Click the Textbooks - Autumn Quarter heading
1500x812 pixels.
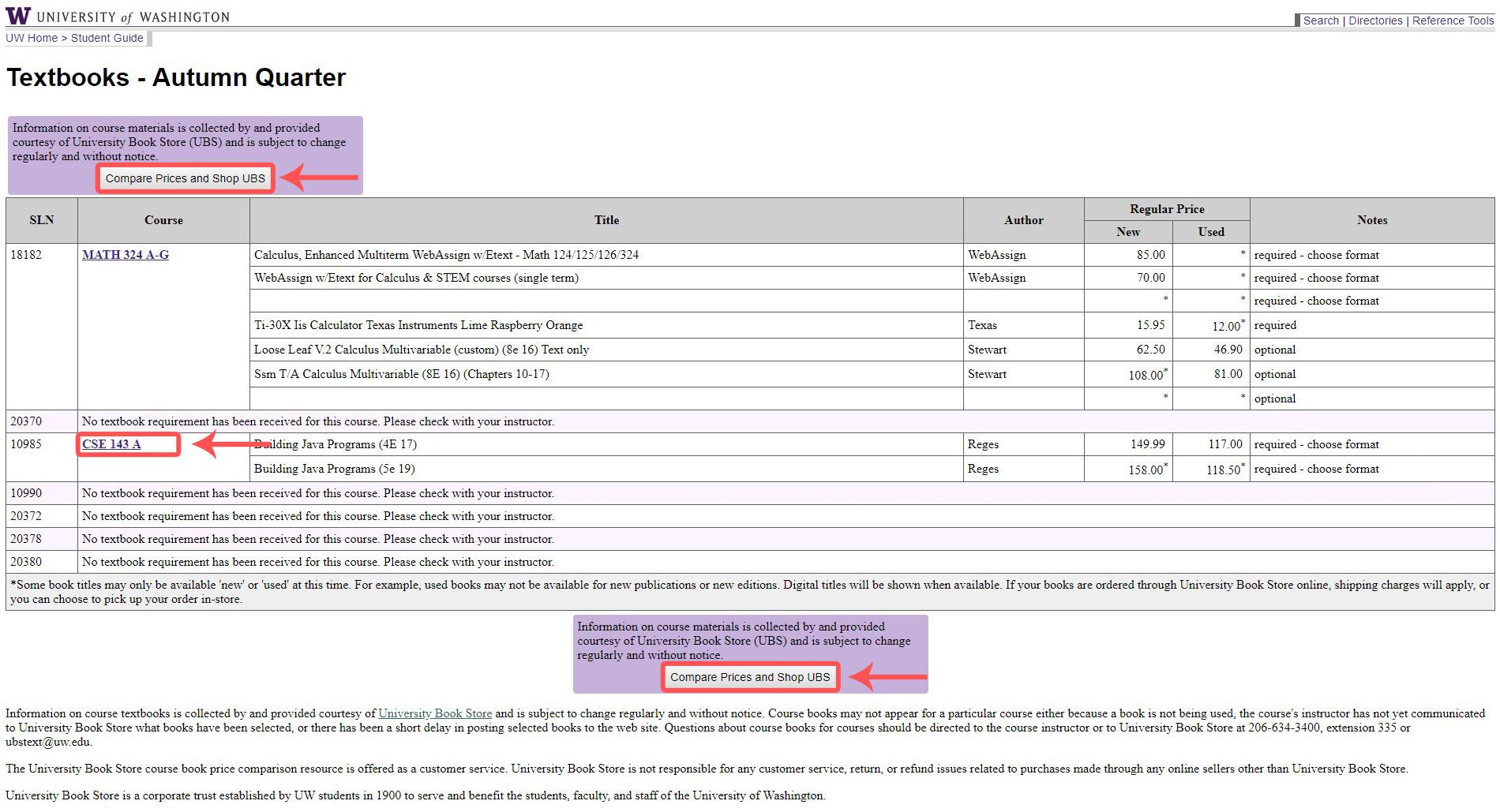click(176, 77)
